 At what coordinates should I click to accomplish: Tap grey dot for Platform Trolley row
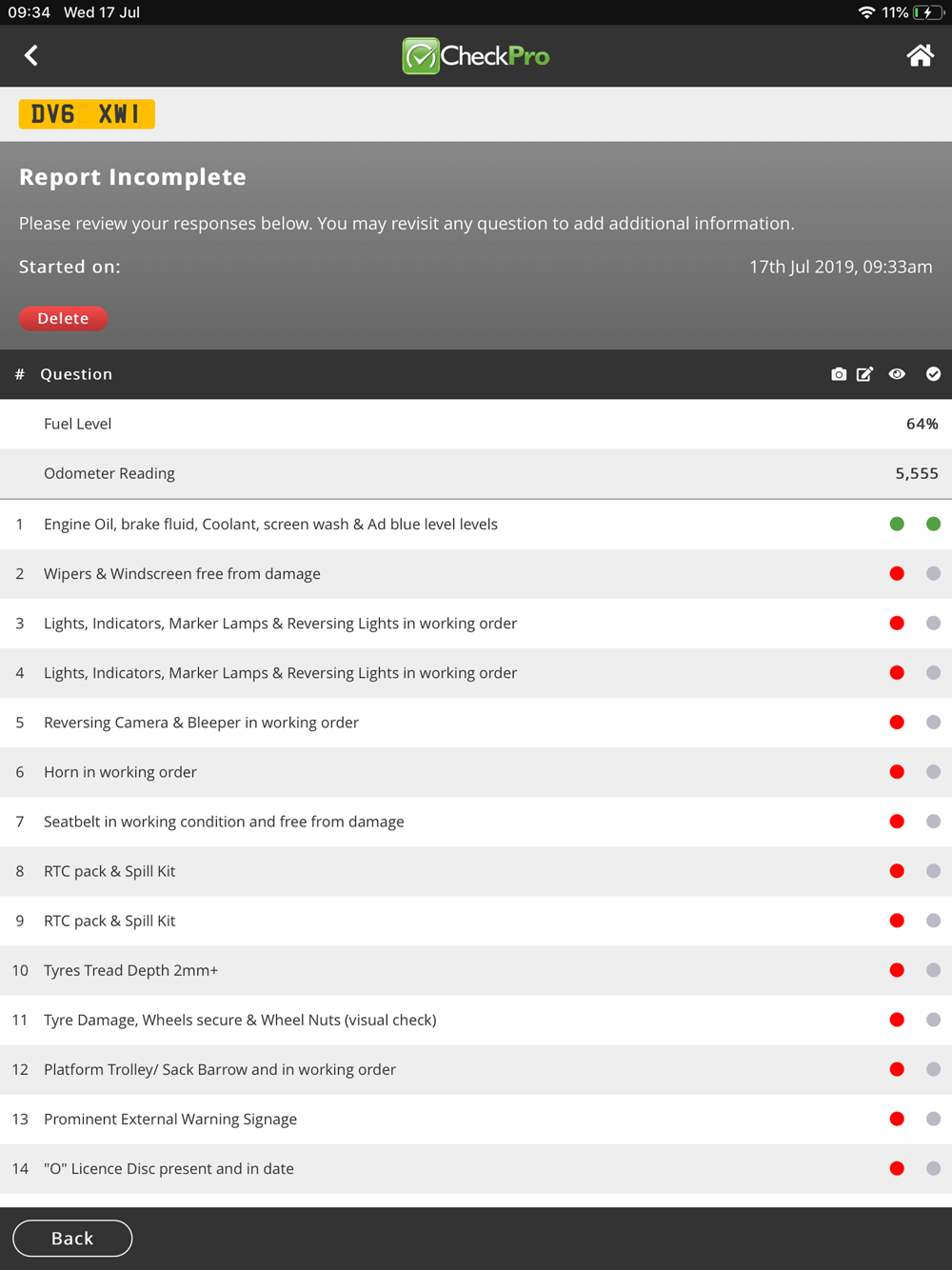click(933, 1069)
